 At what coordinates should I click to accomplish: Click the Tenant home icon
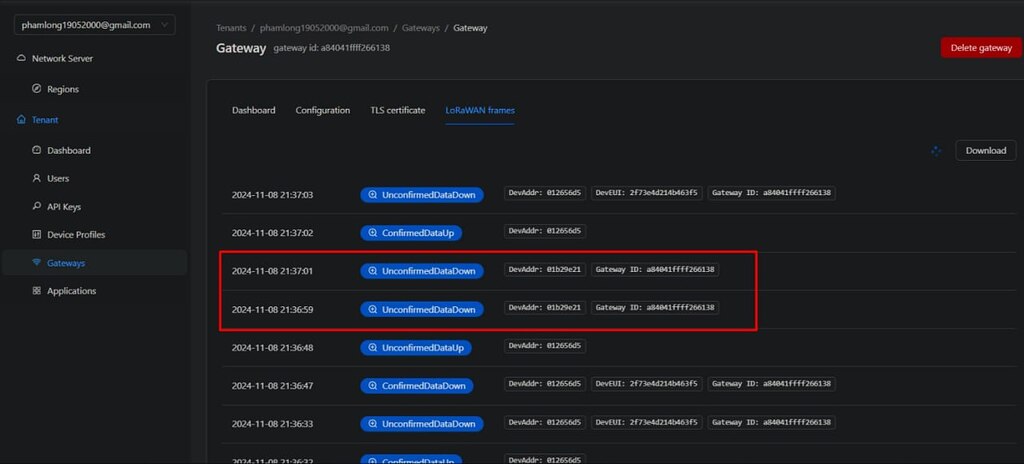pyautogui.click(x=22, y=120)
